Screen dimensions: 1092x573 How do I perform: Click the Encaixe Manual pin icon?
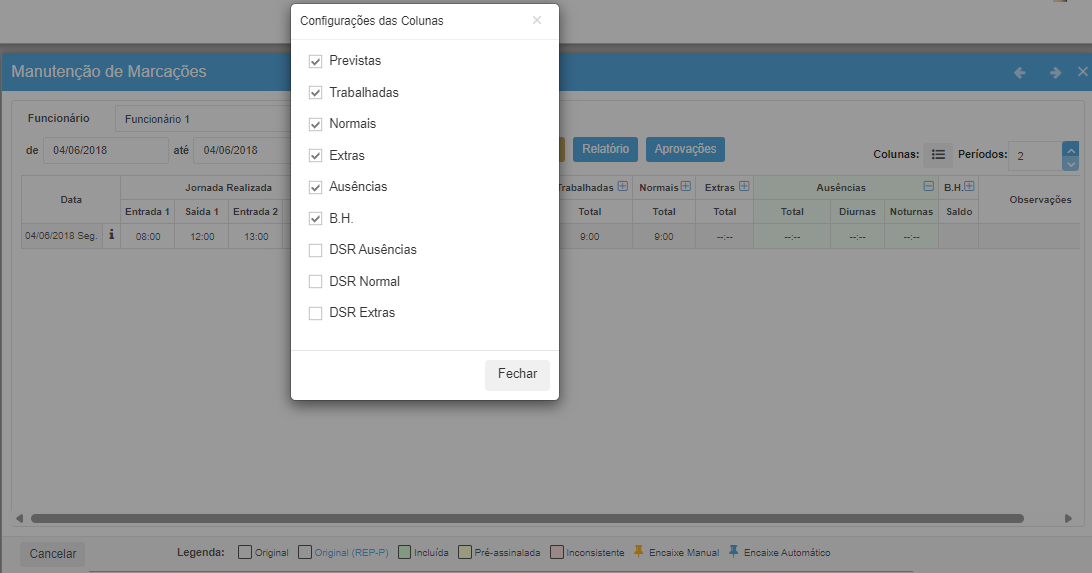(639, 552)
